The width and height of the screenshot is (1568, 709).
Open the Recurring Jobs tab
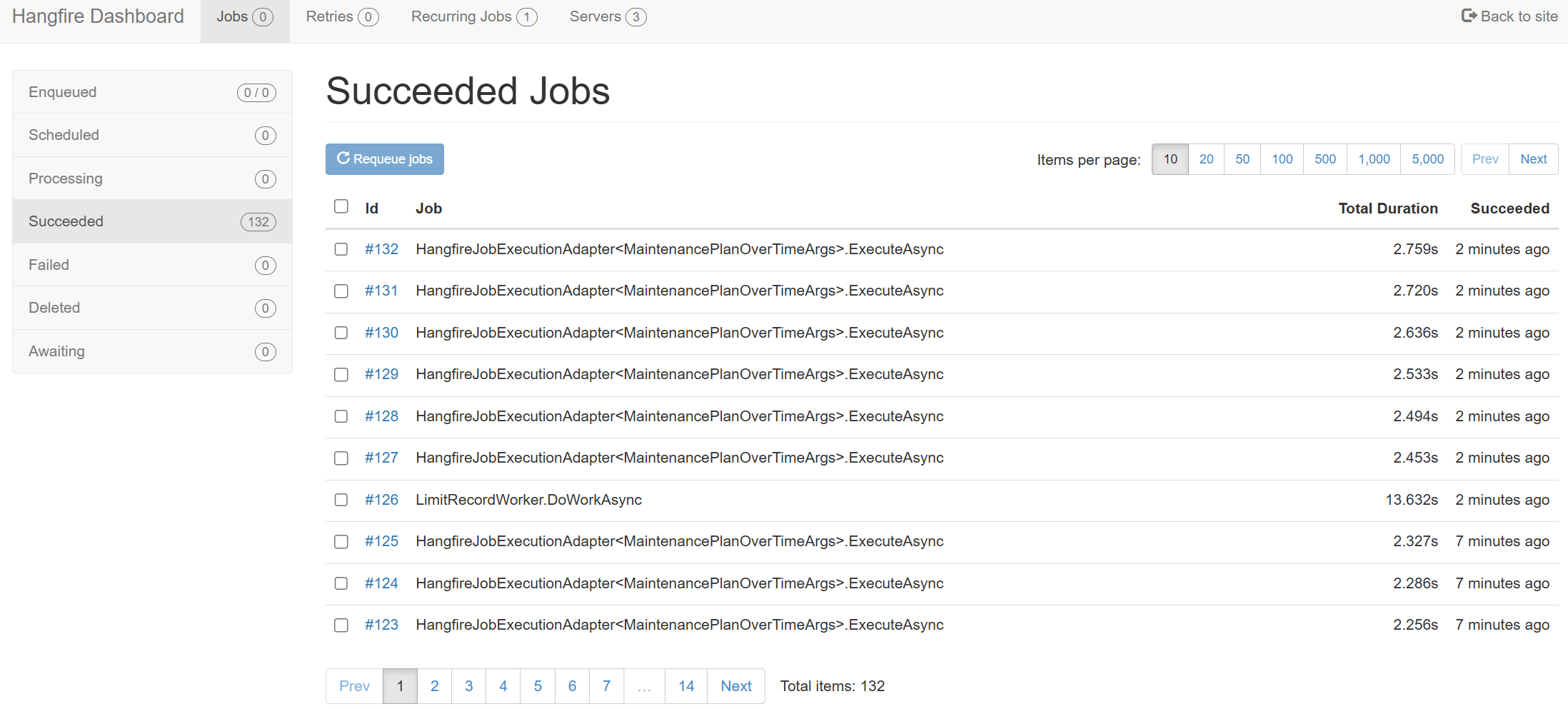[474, 17]
